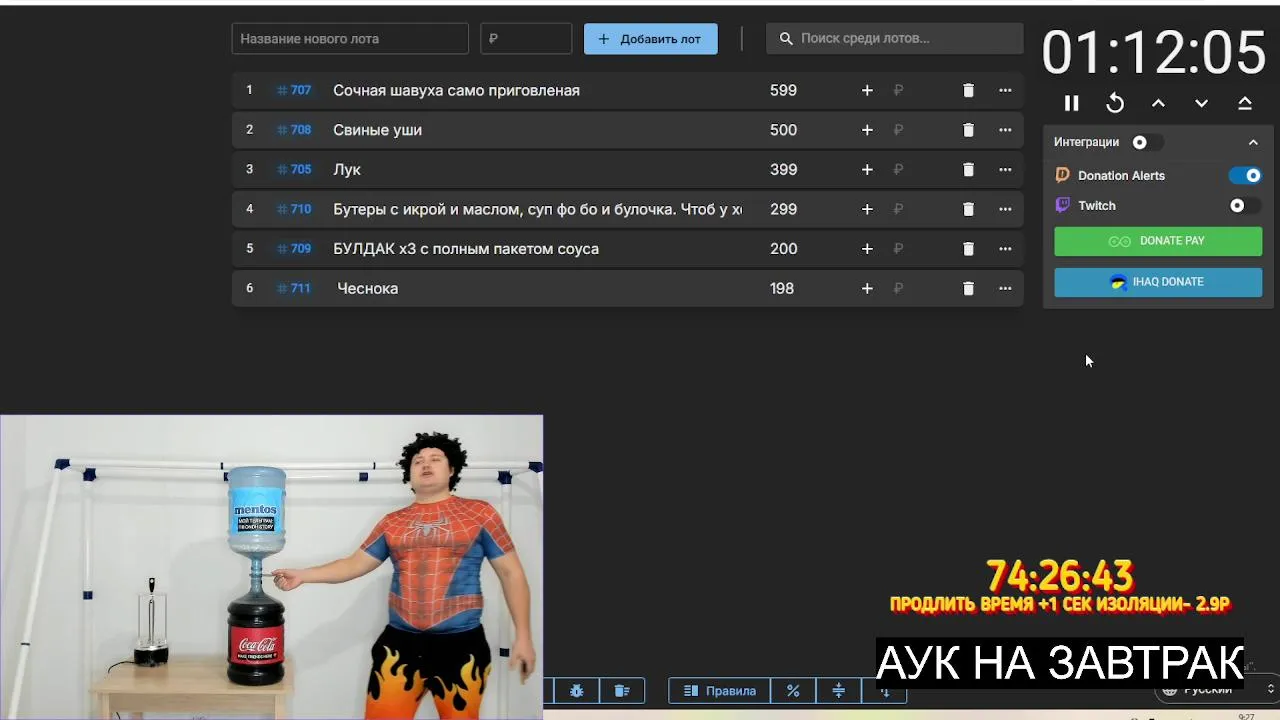1280x720 pixels.
Task: Click lot name Сочная шавуха само приговленая
Action: click(x=456, y=90)
